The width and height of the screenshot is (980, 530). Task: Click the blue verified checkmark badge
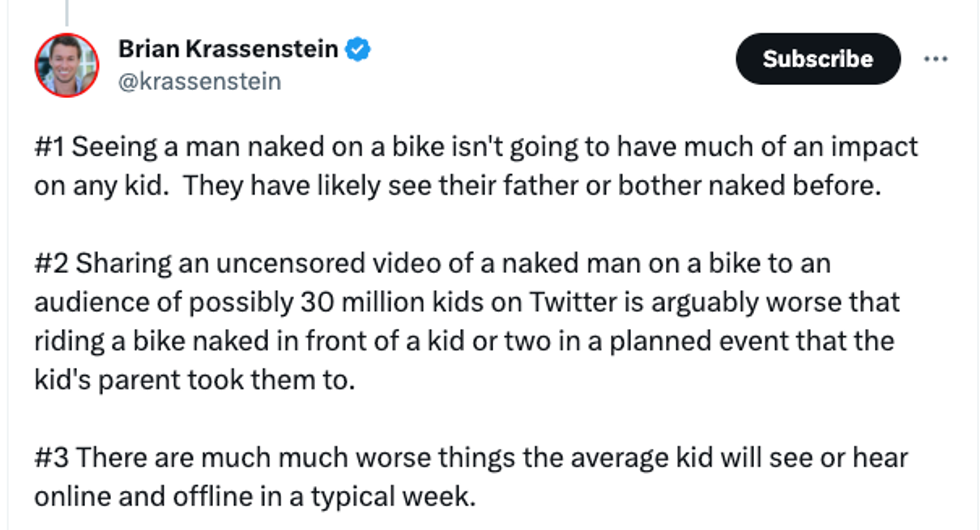[357, 49]
